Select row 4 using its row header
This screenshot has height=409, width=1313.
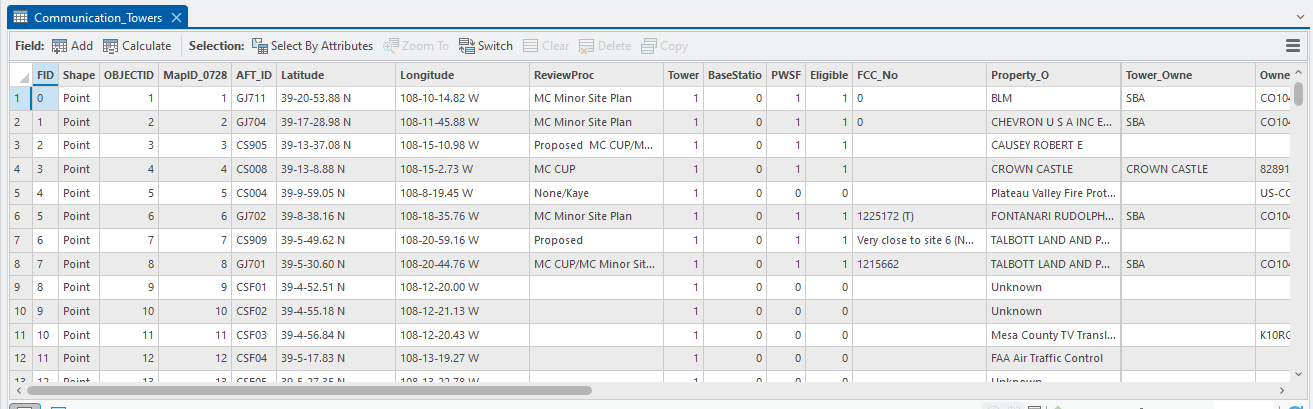[16, 169]
